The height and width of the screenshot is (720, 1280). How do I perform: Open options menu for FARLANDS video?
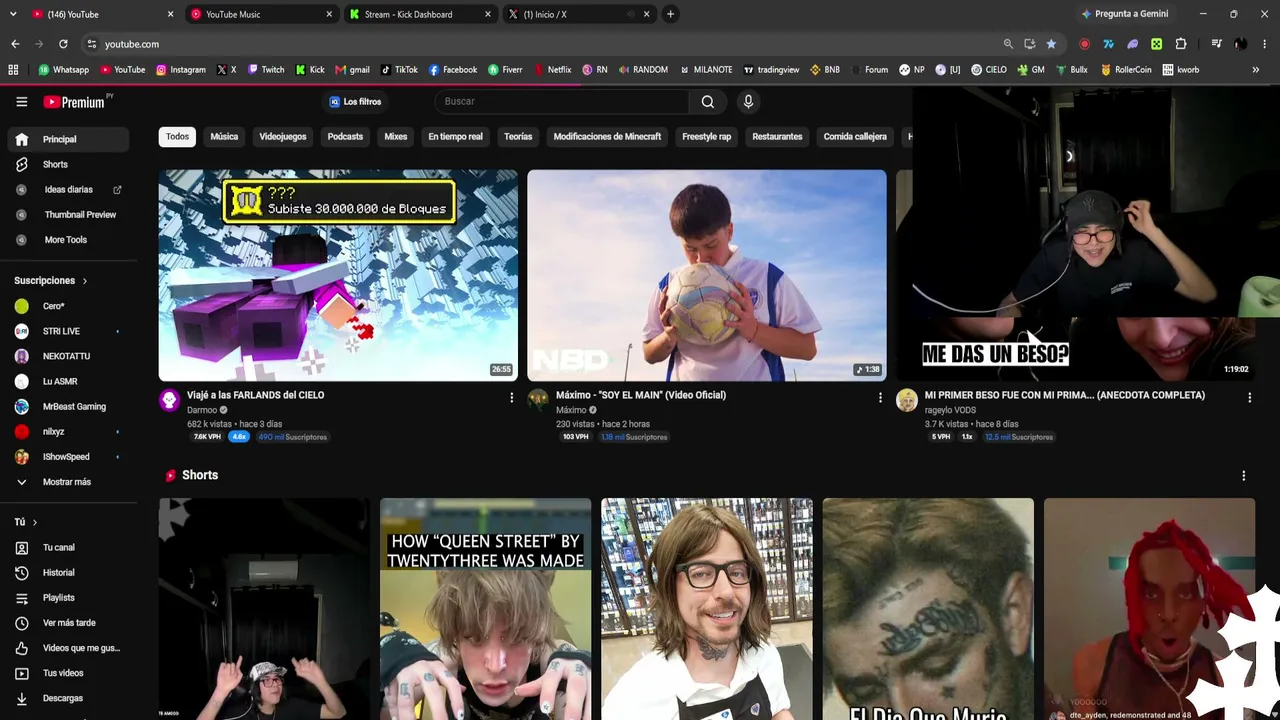pos(511,398)
